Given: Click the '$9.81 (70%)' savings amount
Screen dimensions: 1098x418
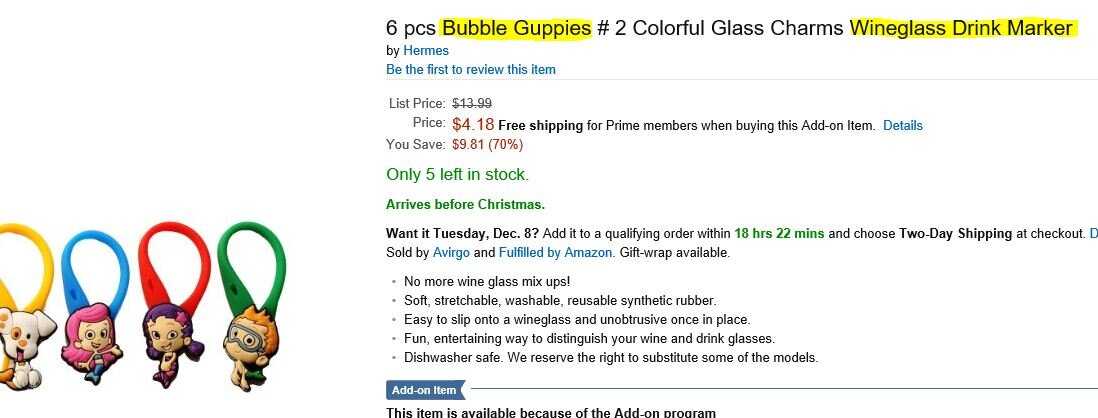Looking at the screenshot, I should (x=487, y=144).
